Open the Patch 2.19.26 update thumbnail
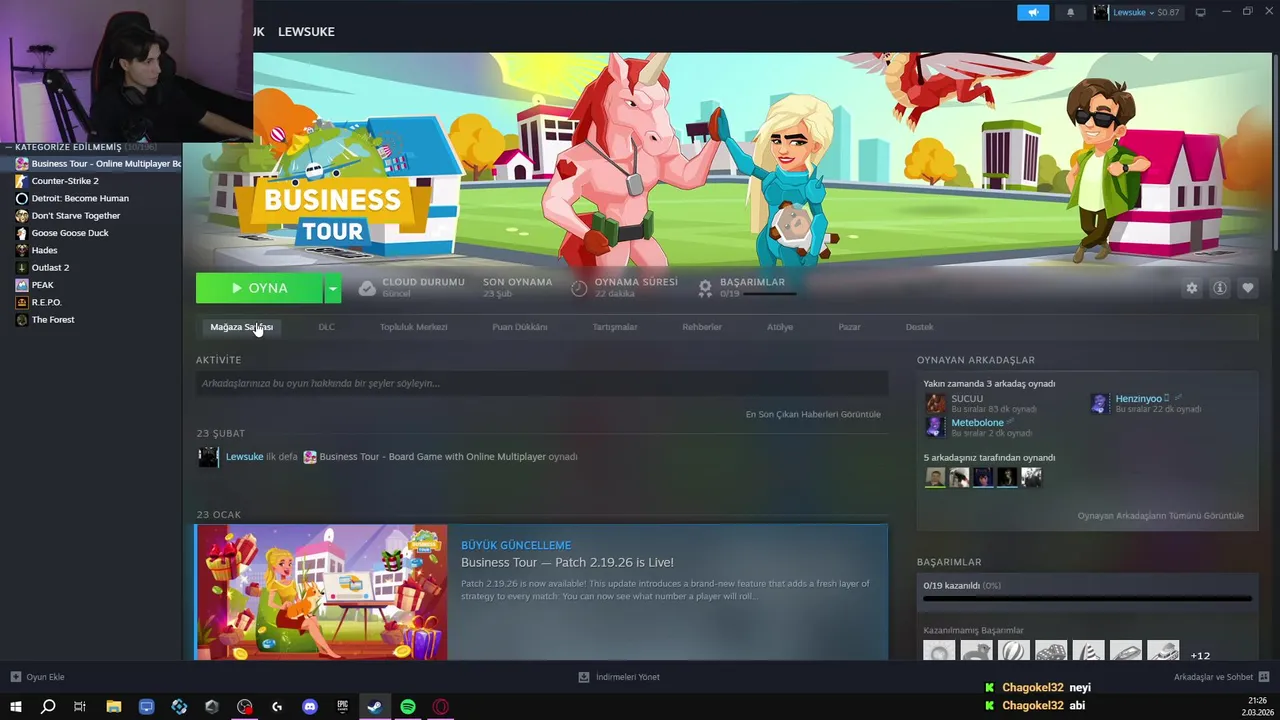The width and height of the screenshot is (1280, 720). coord(321,592)
